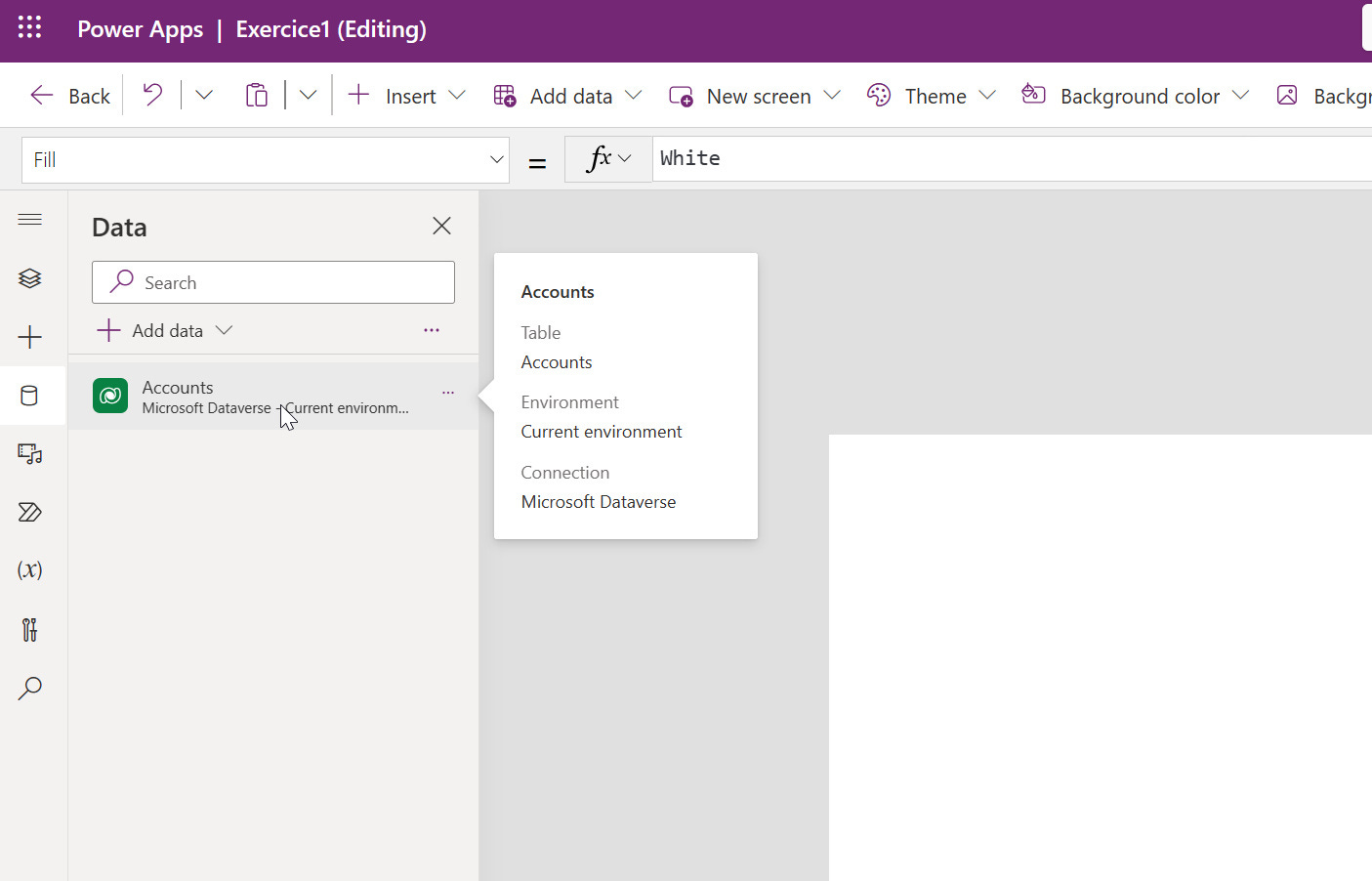
Task: Open Accounts row ellipsis menu
Action: [x=448, y=392]
